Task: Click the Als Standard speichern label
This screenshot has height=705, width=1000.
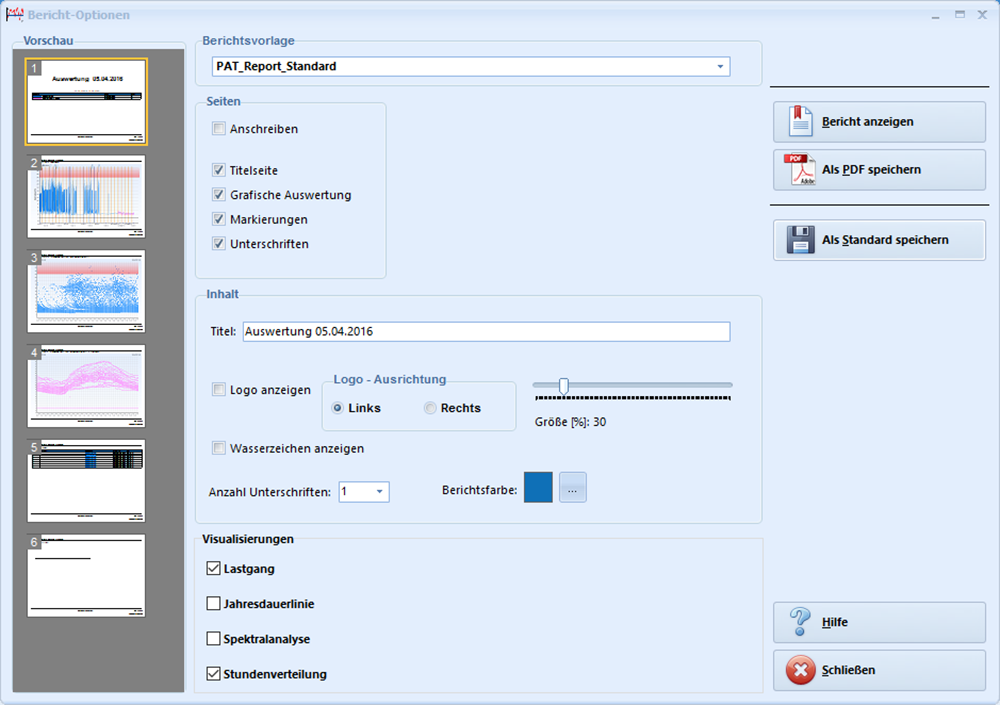Action: tap(885, 240)
